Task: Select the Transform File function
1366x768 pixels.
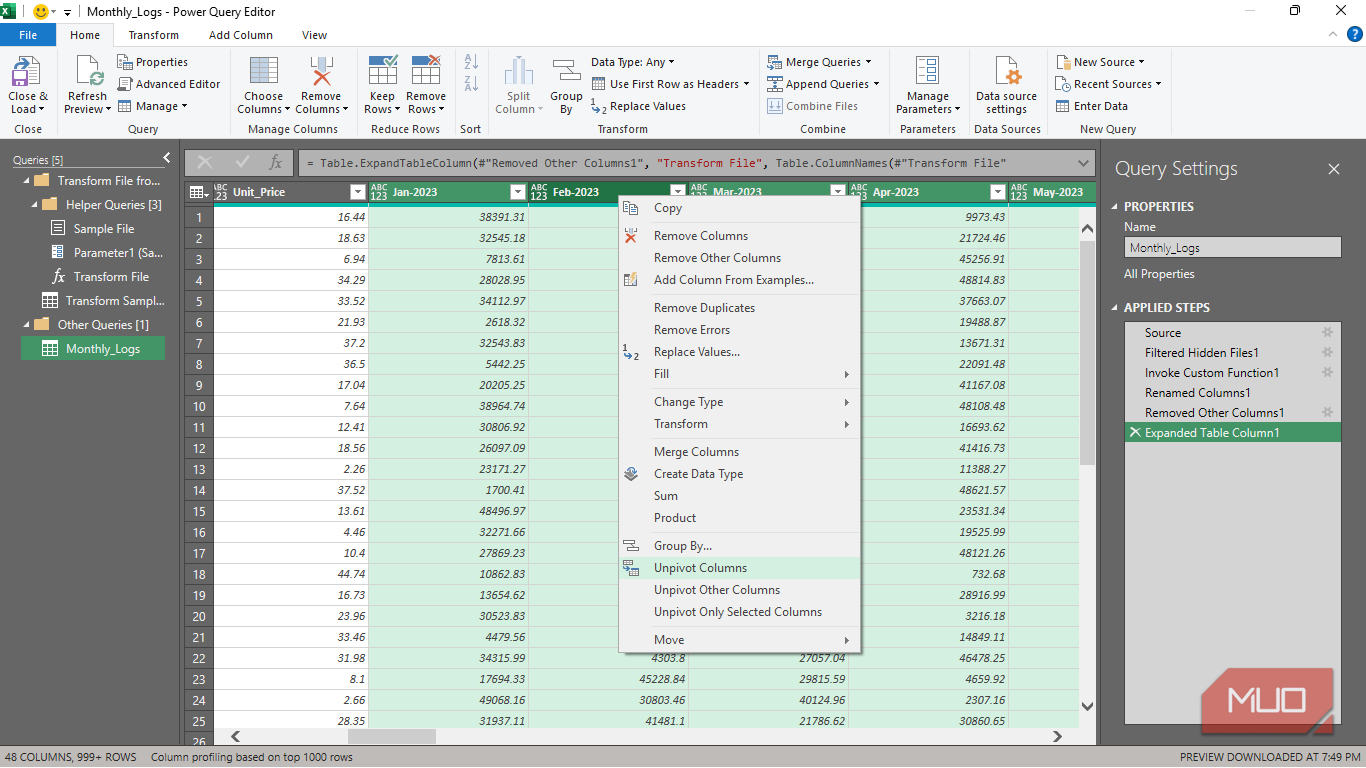Action: [111, 277]
